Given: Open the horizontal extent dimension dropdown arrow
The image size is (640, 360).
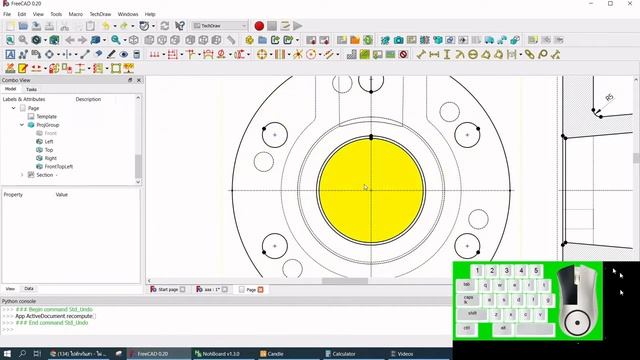Looking at the screenshot, I should click(x=164, y=55).
